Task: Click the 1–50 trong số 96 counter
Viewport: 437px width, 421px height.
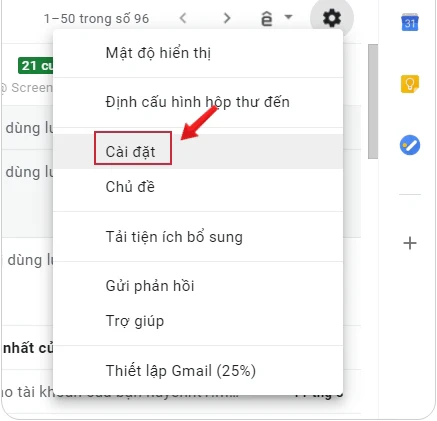Action: (x=96, y=19)
